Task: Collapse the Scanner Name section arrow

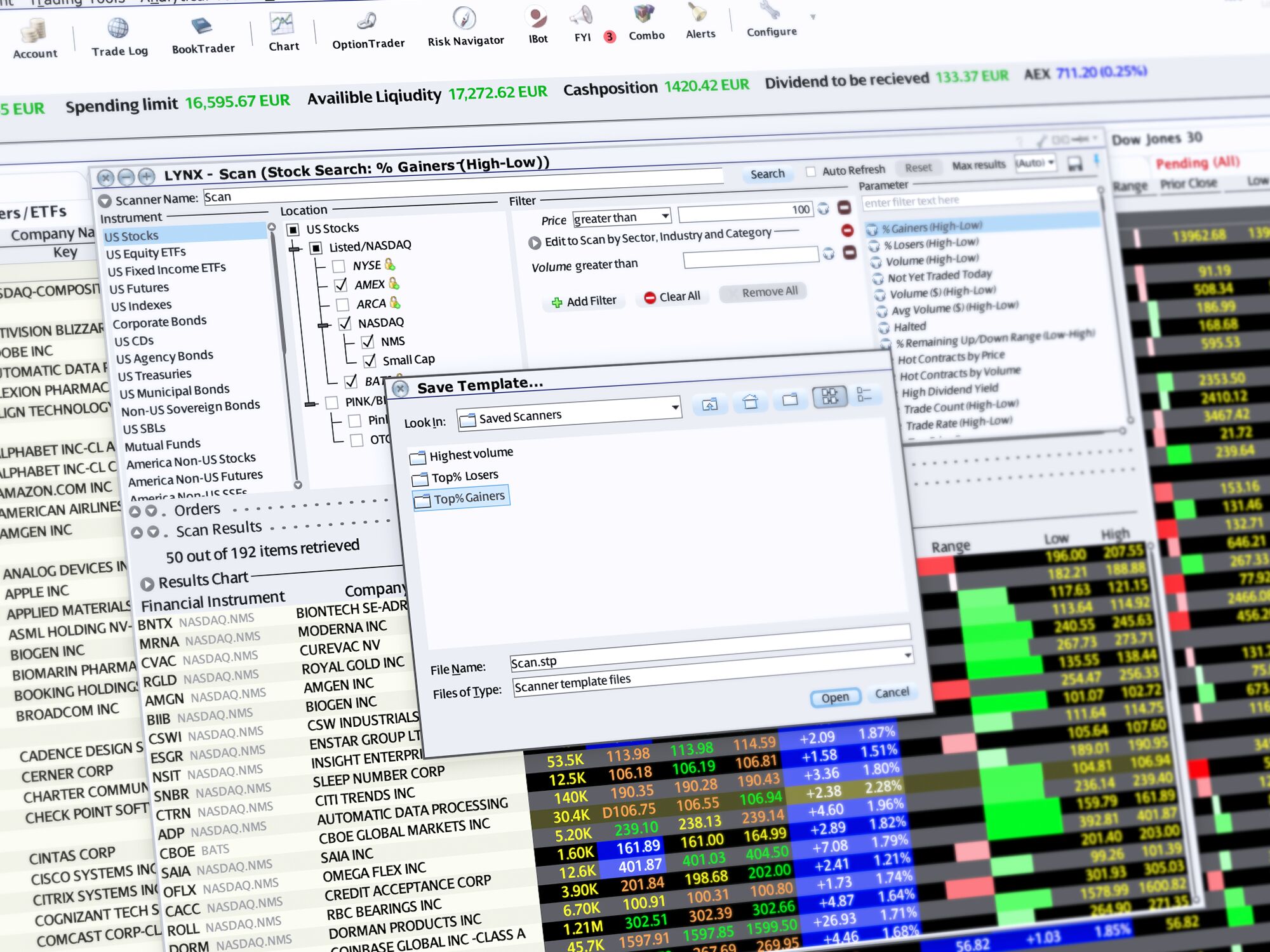Action: (104, 202)
